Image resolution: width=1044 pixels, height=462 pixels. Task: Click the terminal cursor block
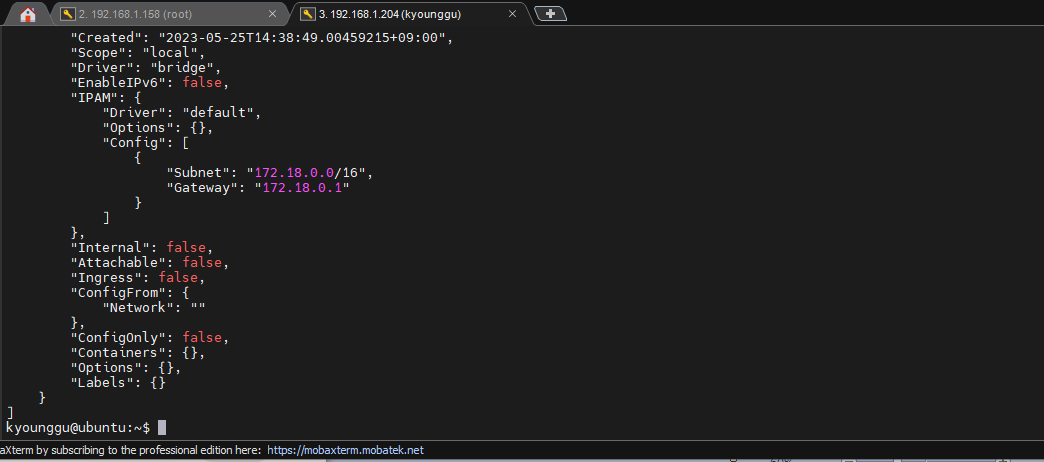pos(162,427)
